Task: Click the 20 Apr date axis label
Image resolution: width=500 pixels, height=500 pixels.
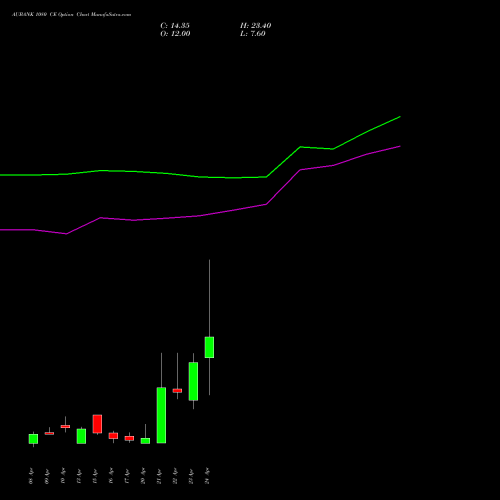Action: pyautogui.click(x=143, y=477)
